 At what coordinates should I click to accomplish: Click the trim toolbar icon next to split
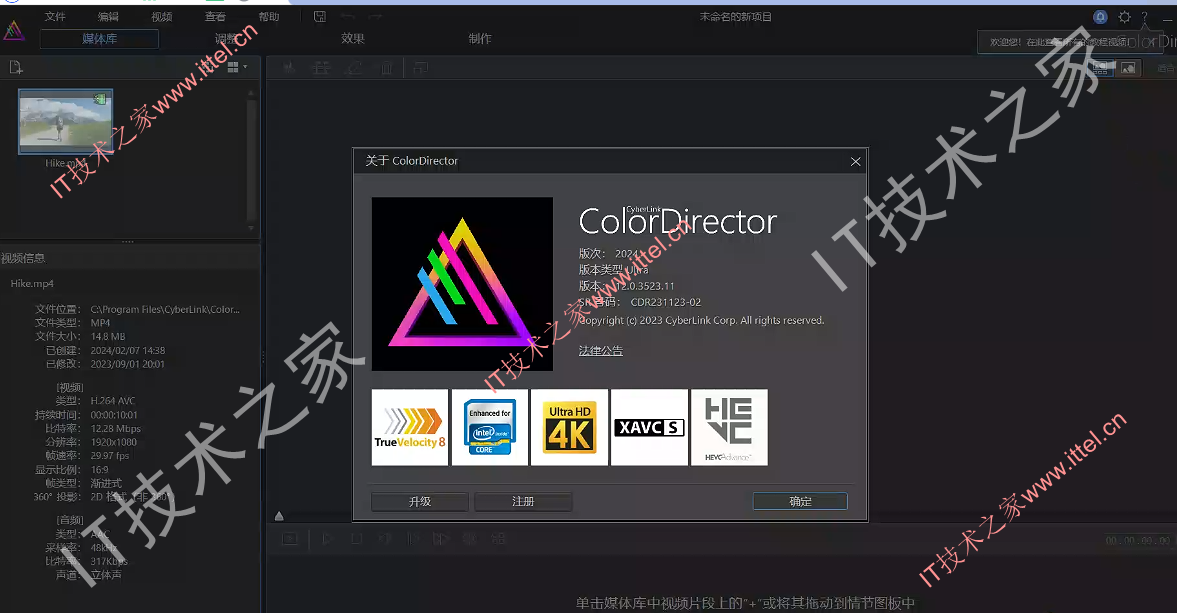click(321, 68)
